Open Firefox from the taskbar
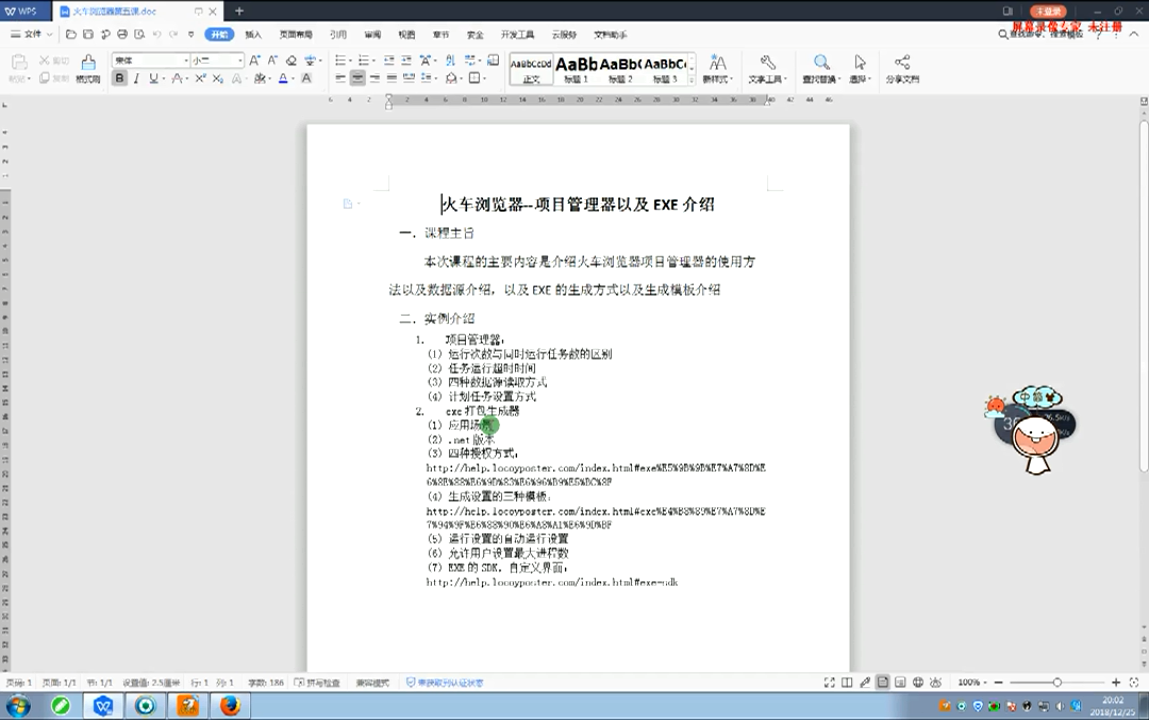 [230, 706]
